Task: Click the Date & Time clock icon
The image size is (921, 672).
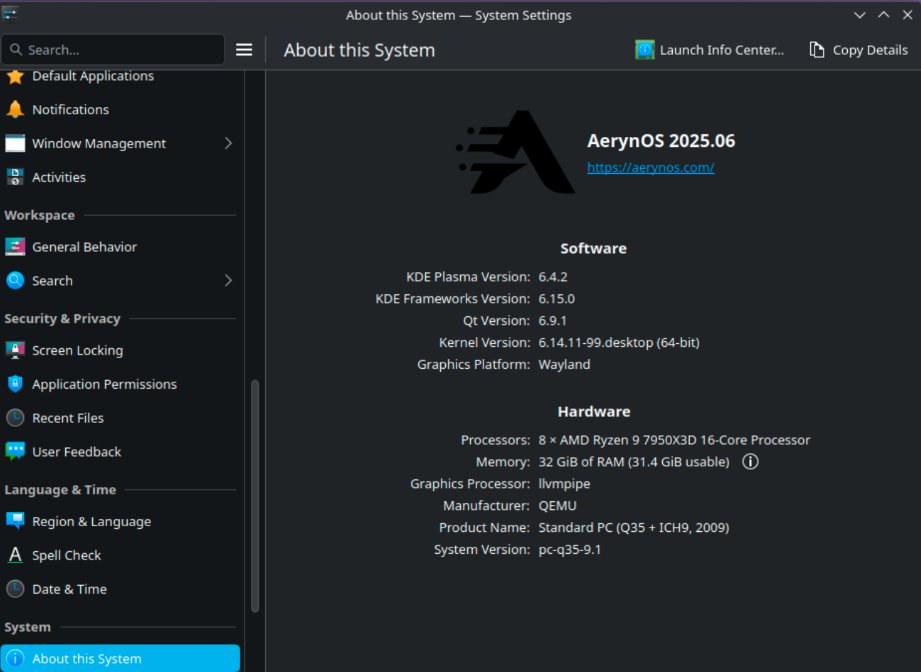Action: (x=17, y=589)
